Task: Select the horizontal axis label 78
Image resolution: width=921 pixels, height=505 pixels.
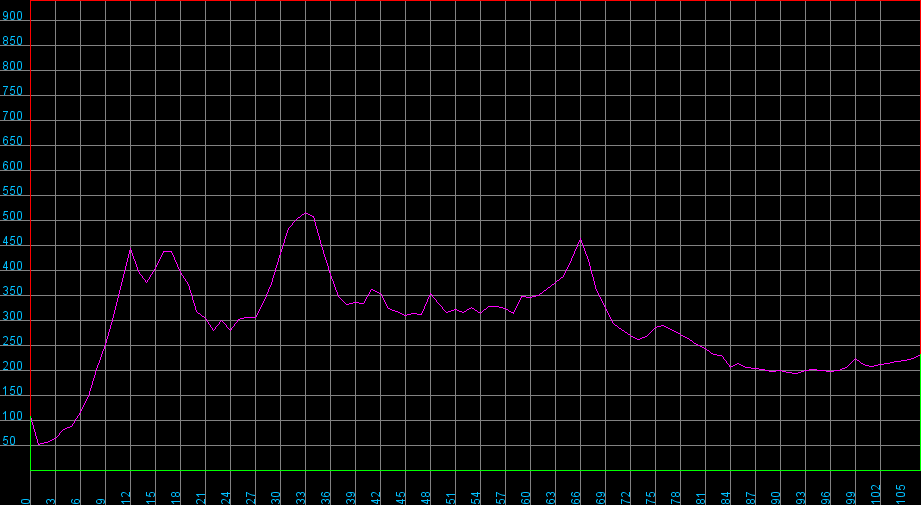Action: pos(675,498)
